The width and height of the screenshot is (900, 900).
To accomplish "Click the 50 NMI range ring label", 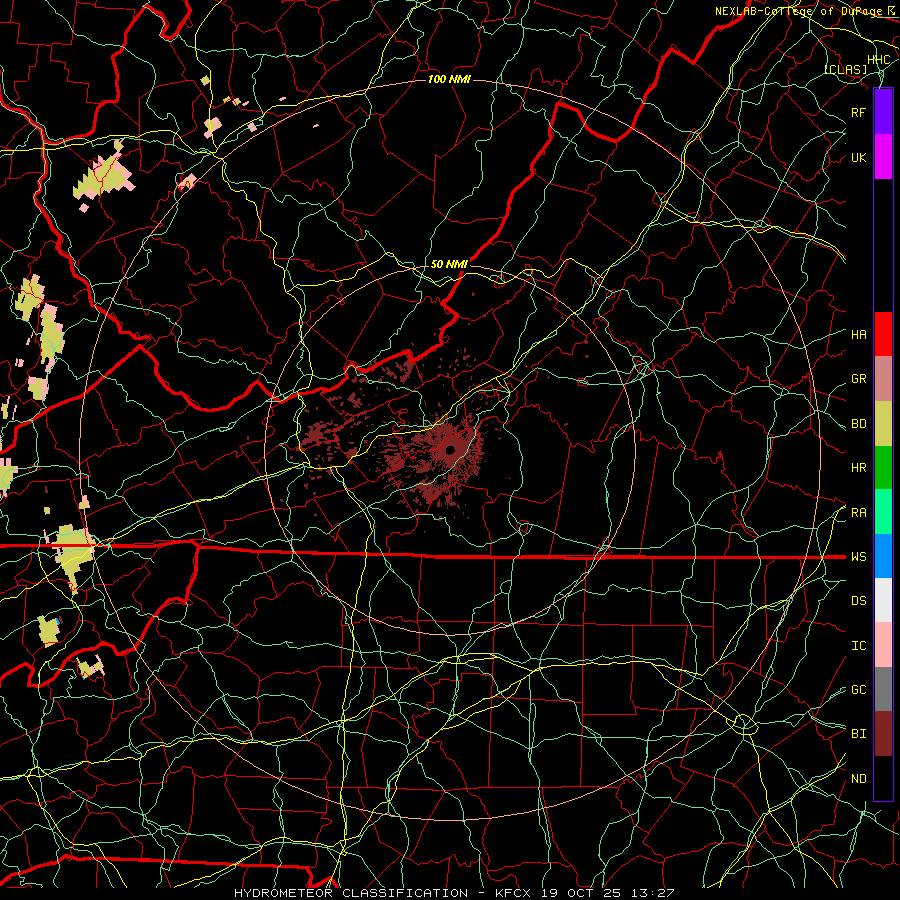I will click(x=449, y=264).
